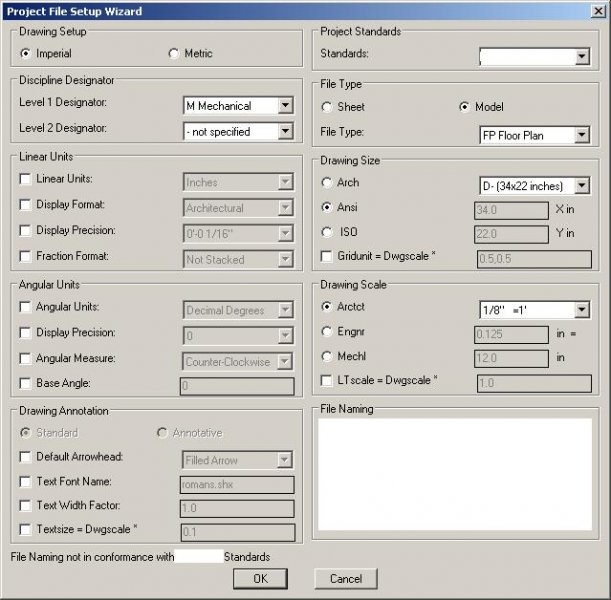Enable the Fraction Format checkbox
The width and height of the screenshot is (611, 600).
click(25, 256)
